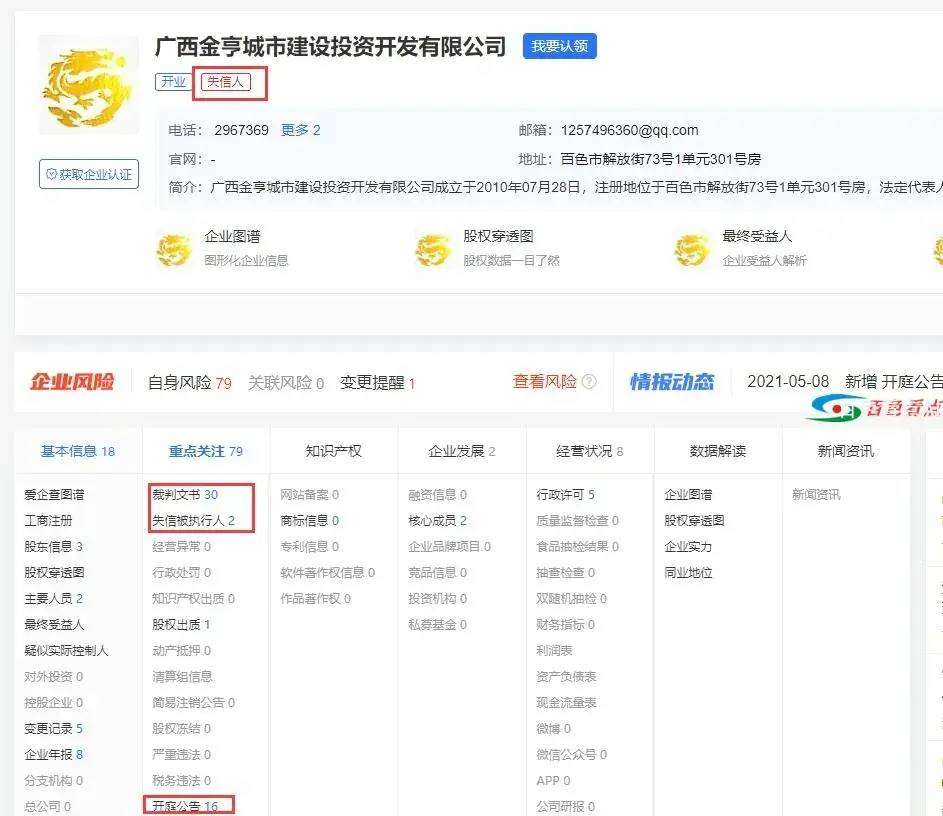The height and width of the screenshot is (816, 943).
Task: Open 股东信息 3 entry
Action: tap(54, 547)
